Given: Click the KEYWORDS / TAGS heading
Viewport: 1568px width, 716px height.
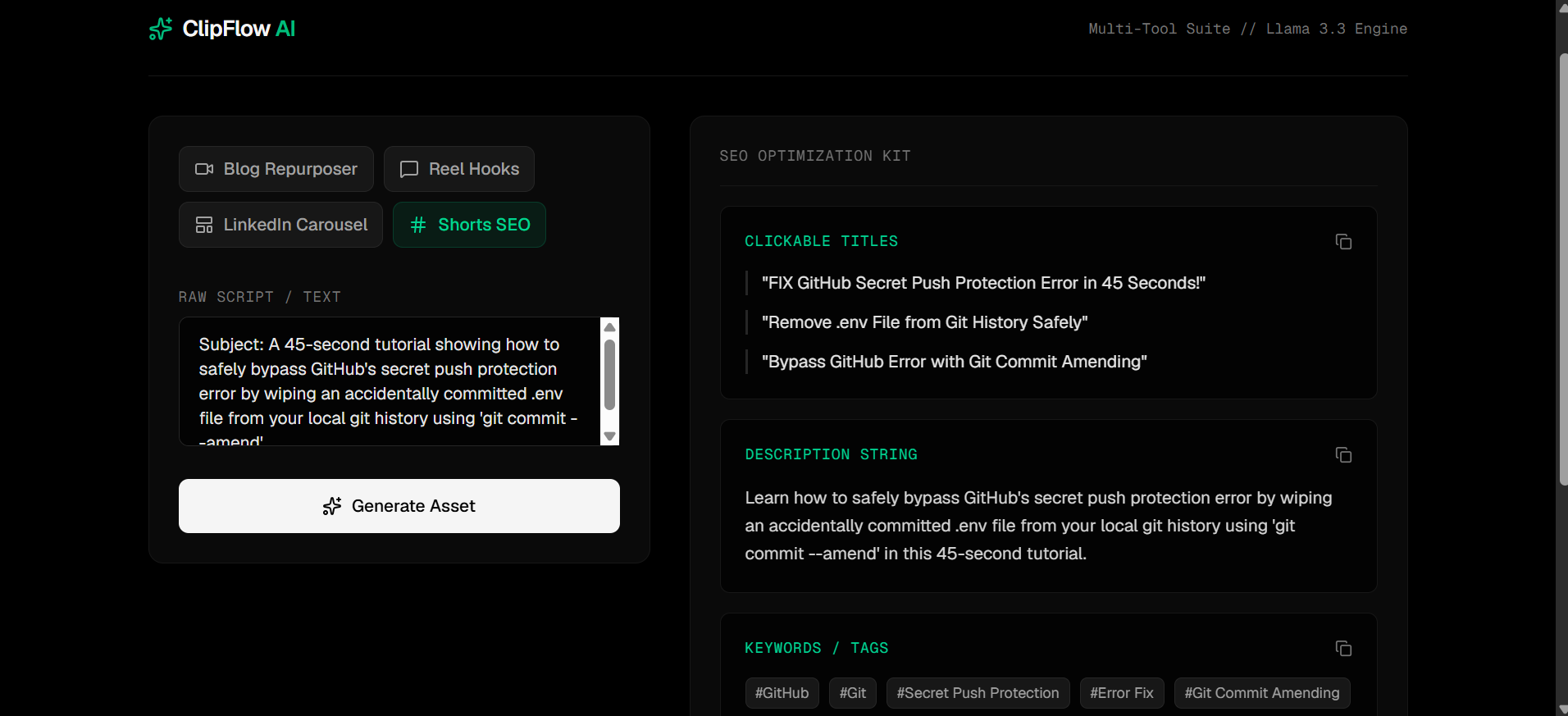Looking at the screenshot, I should tap(817, 648).
